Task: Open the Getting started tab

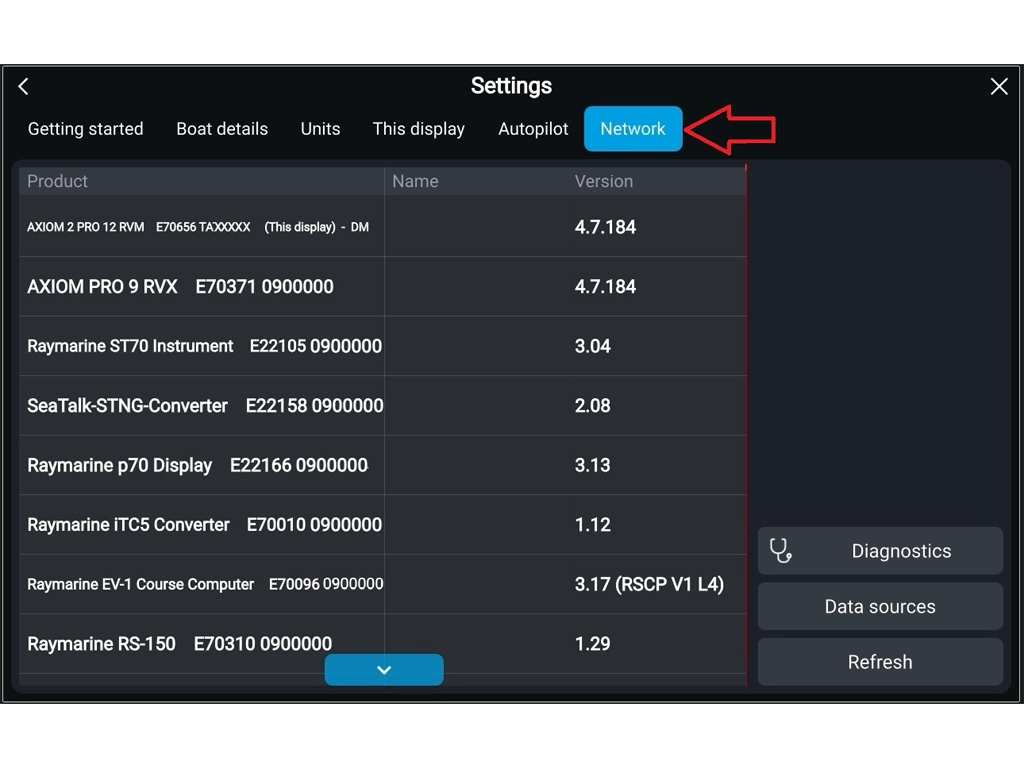Action: click(86, 129)
